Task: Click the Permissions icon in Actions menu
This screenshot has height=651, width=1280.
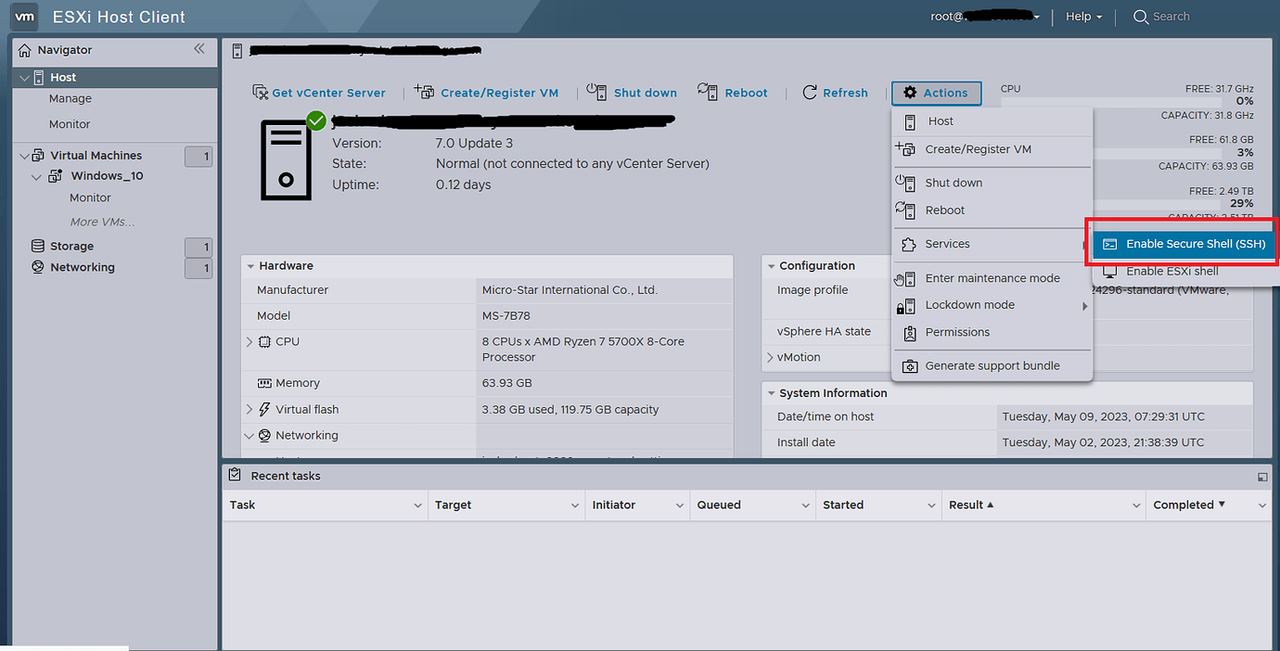Action: [909, 333]
